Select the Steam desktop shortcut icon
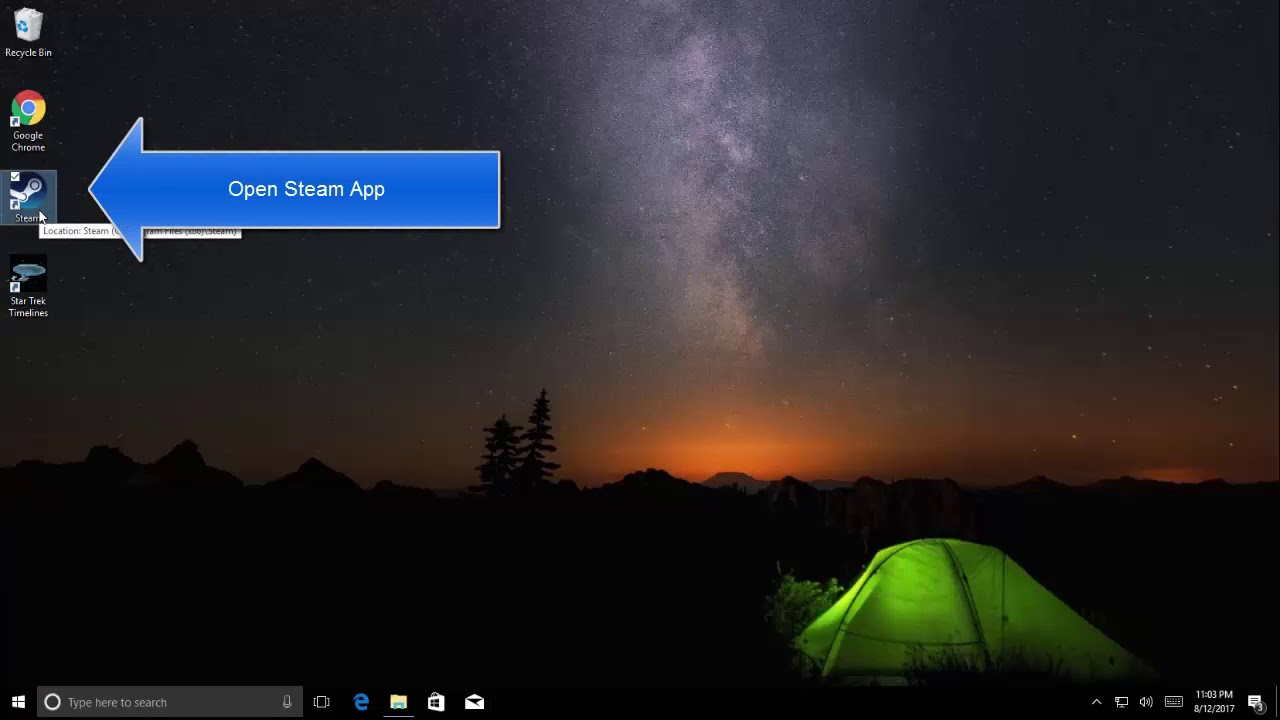Image resolution: width=1280 pixels, height=720 pixels. point(28,197)
